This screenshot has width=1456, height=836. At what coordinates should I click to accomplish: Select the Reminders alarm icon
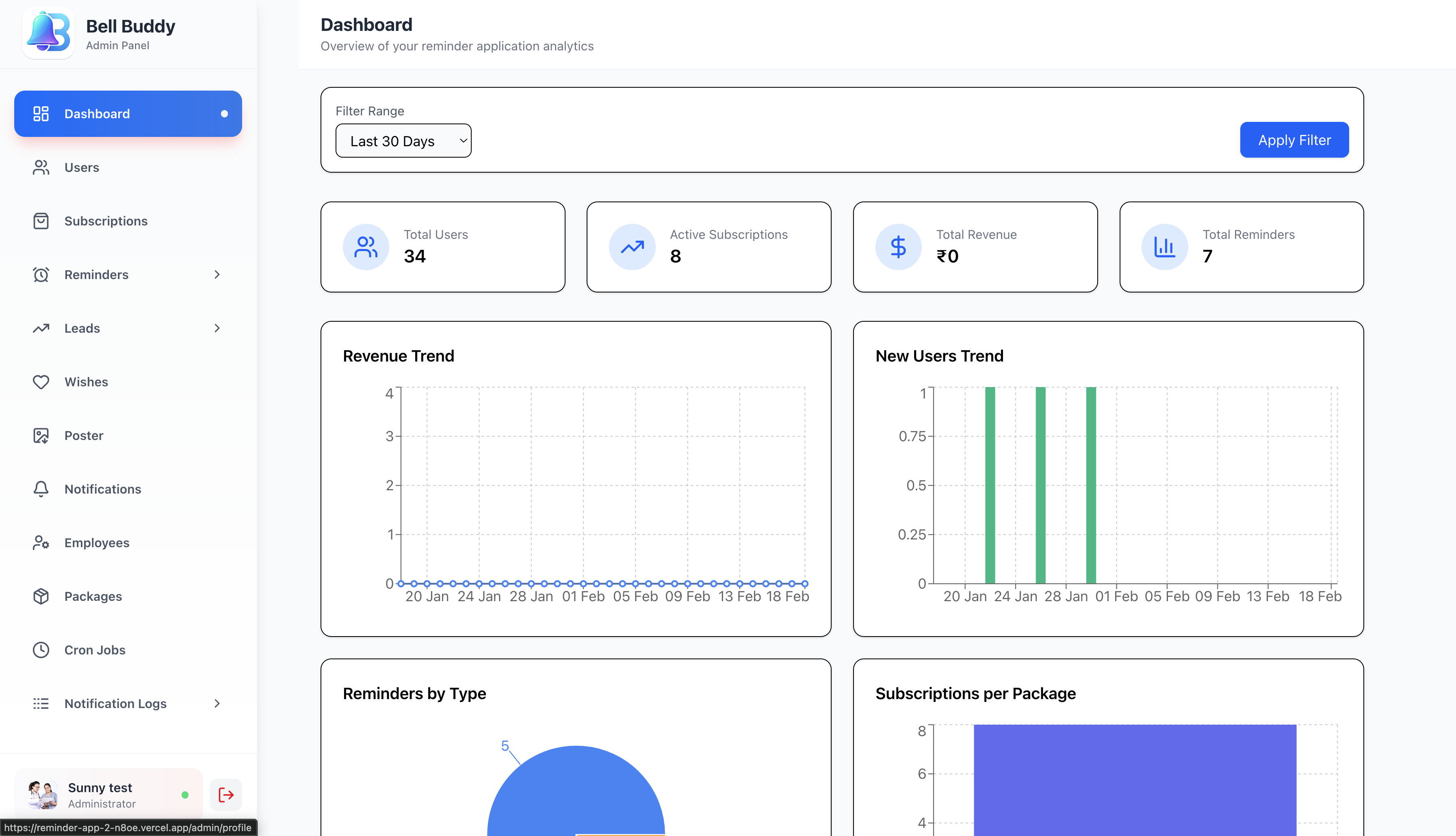(41, 275)
